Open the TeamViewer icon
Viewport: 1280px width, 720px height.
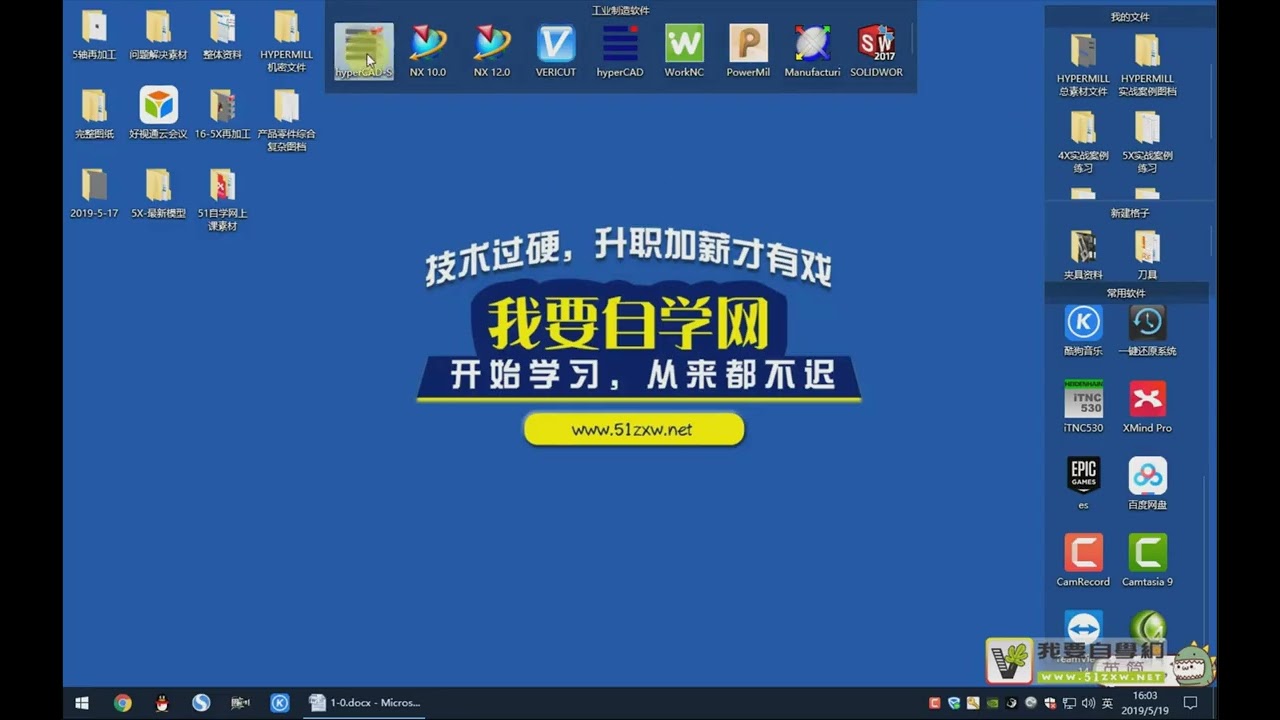pyautogui.click(x=1083, y=628)
